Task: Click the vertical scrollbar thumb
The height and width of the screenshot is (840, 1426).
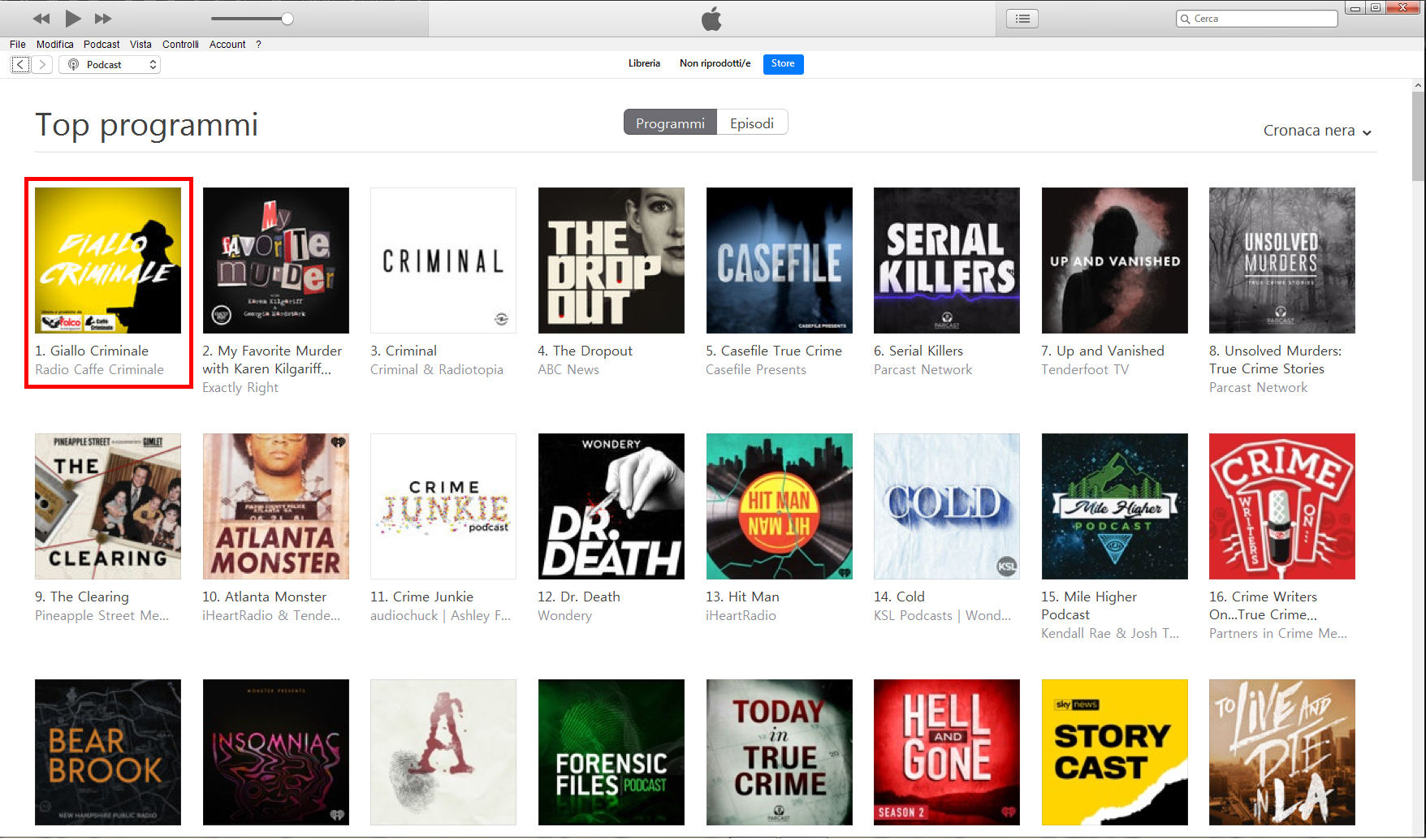Action: coord(1418,136)
